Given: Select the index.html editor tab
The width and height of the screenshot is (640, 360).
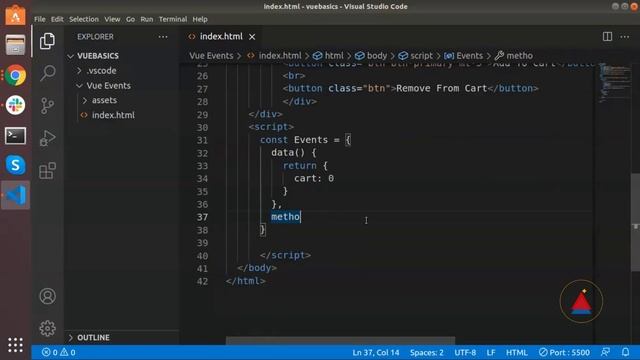Looking at the screenshot, I should pos(221,37).
